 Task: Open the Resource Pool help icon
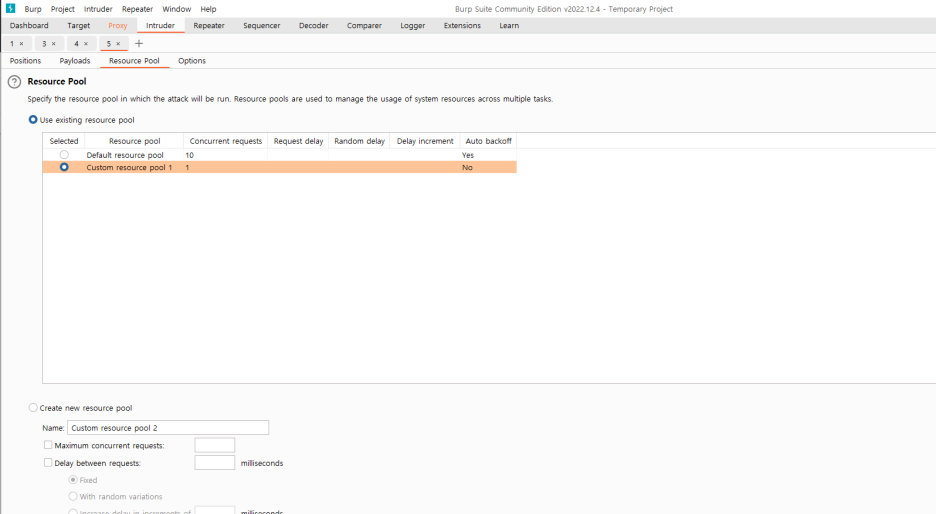(x=14, y=82)
